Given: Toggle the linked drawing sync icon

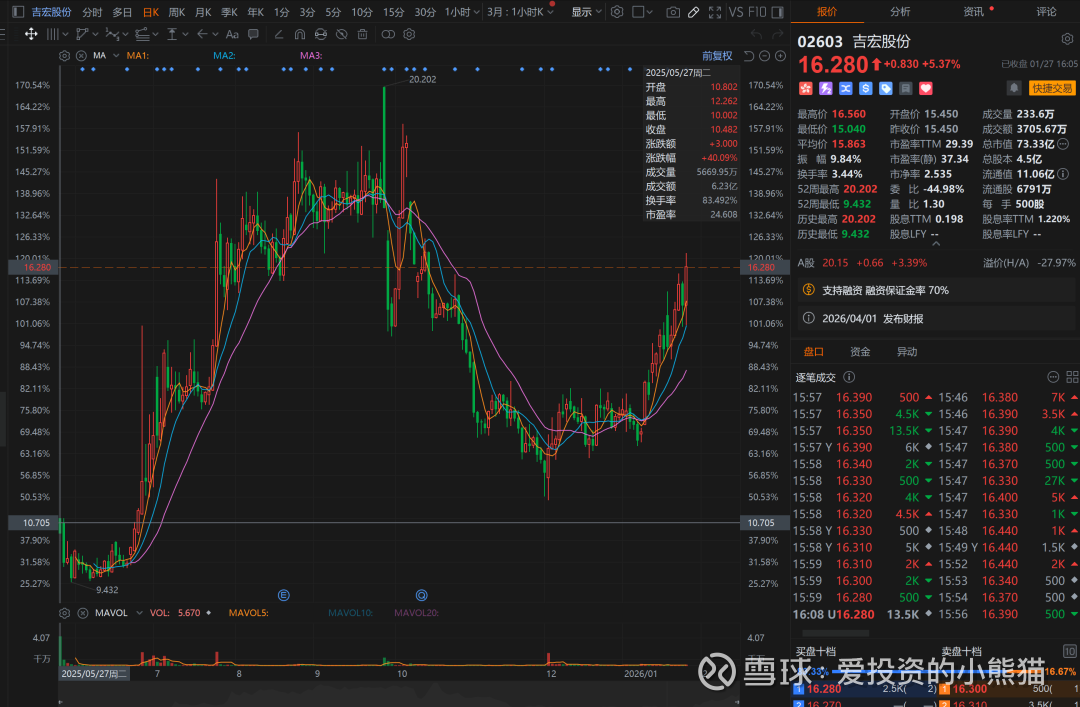Looking at the screenshot, I should click(x=388, y=34).
